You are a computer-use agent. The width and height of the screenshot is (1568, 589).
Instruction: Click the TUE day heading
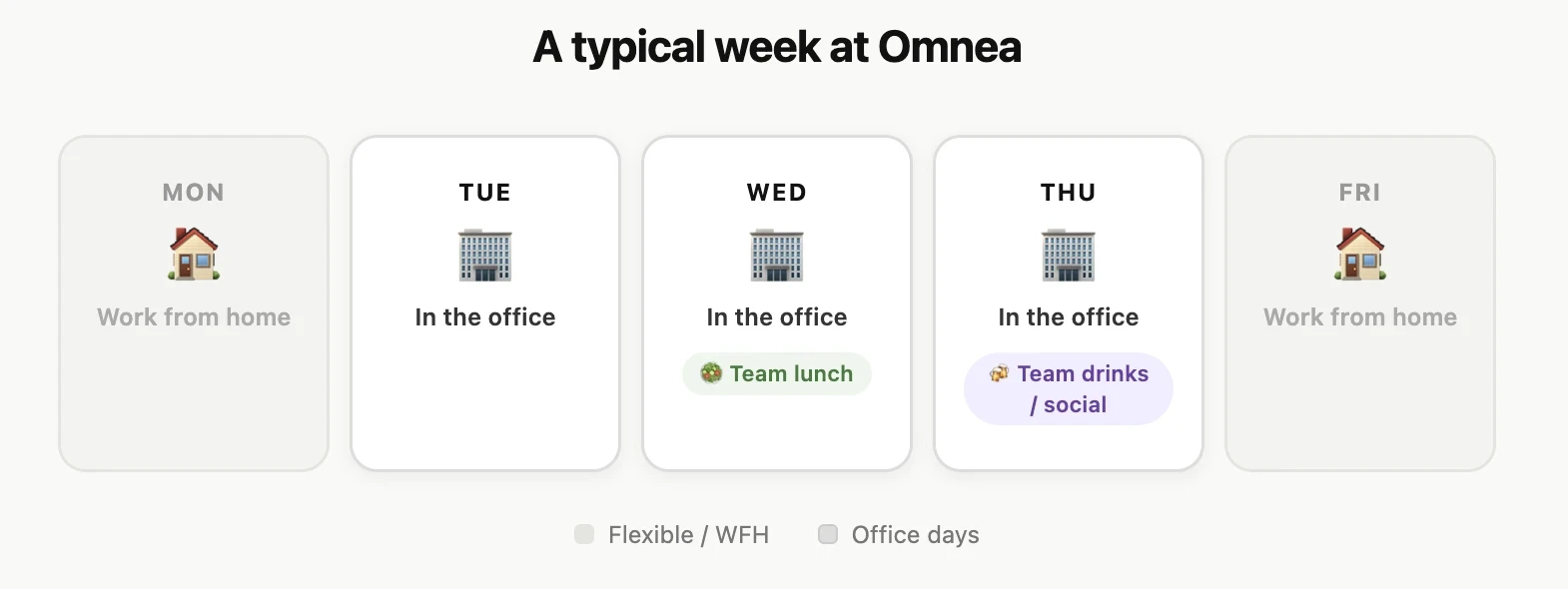pos(485,192)
